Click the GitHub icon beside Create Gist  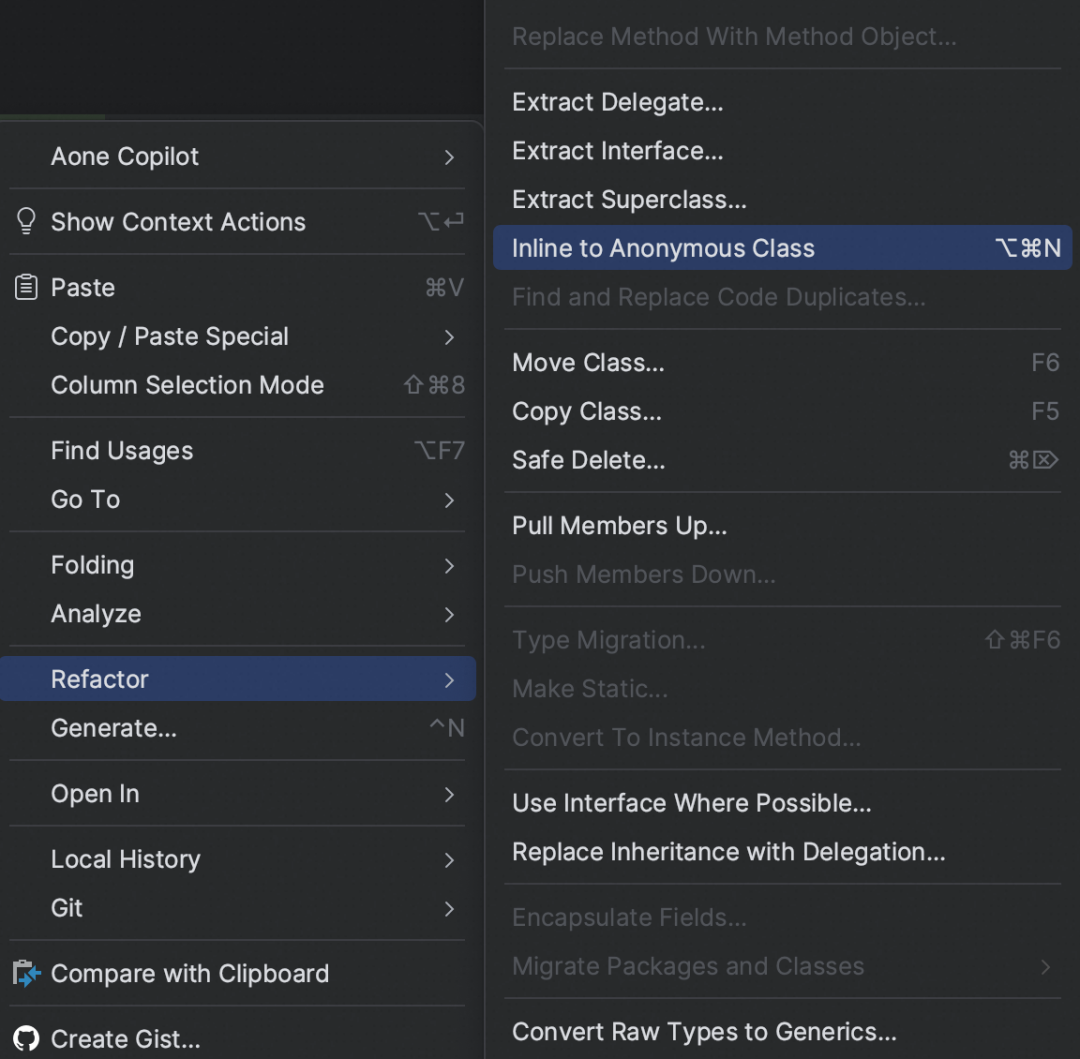(x=26, y=1038)
